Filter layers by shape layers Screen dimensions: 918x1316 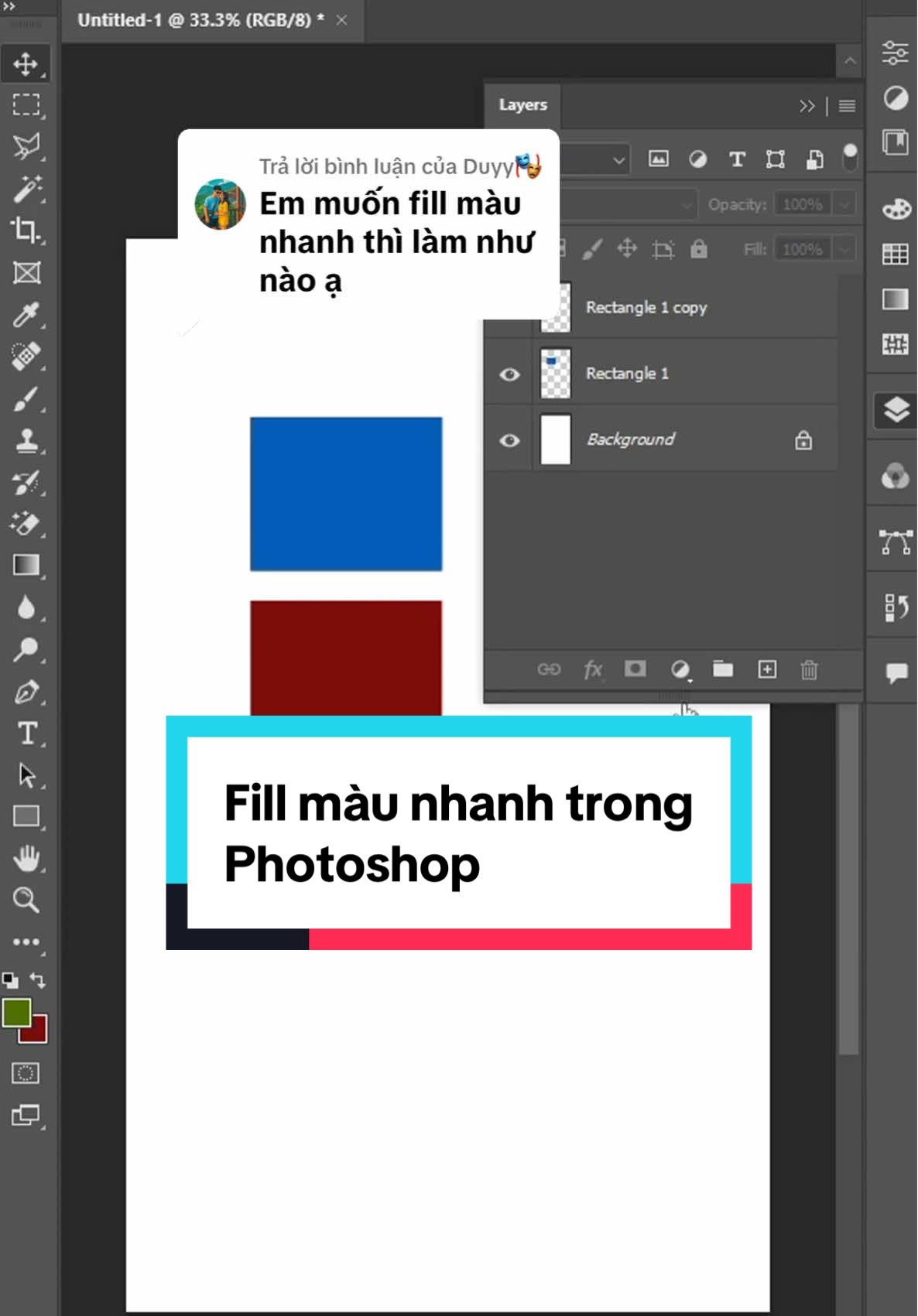tap(776, 159)
